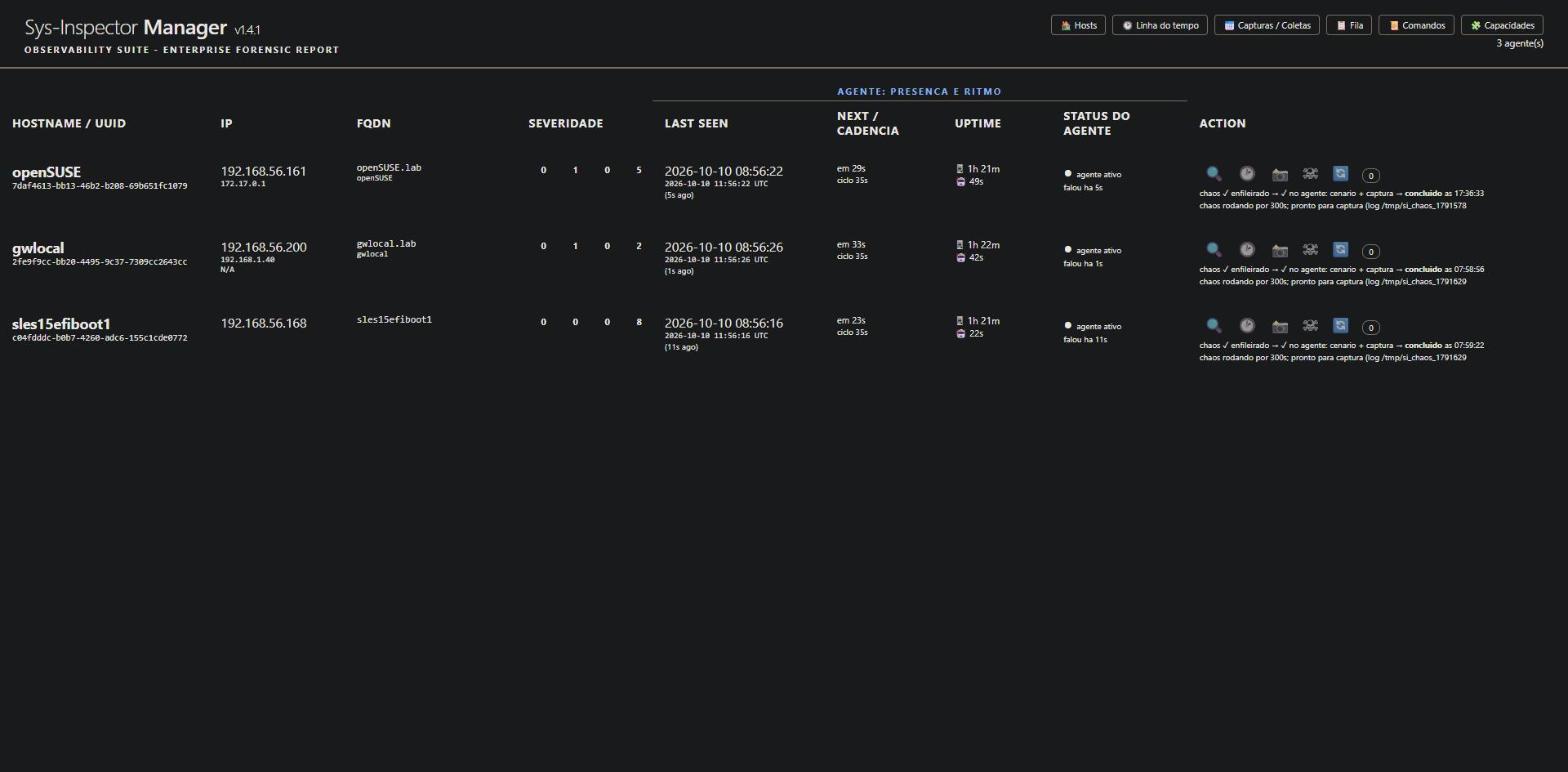This screenshot has width=1568, height=772.
Task: Click the queue counter badge for gwlocal
Action: pyautogui.click(x=1371, y=251)
